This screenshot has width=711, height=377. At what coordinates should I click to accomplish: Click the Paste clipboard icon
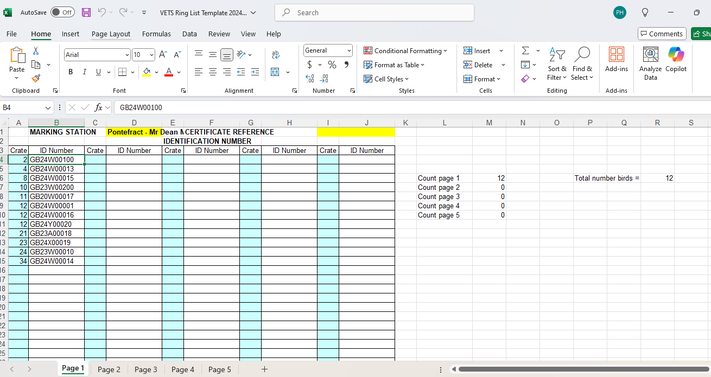(x=17, y=55)
